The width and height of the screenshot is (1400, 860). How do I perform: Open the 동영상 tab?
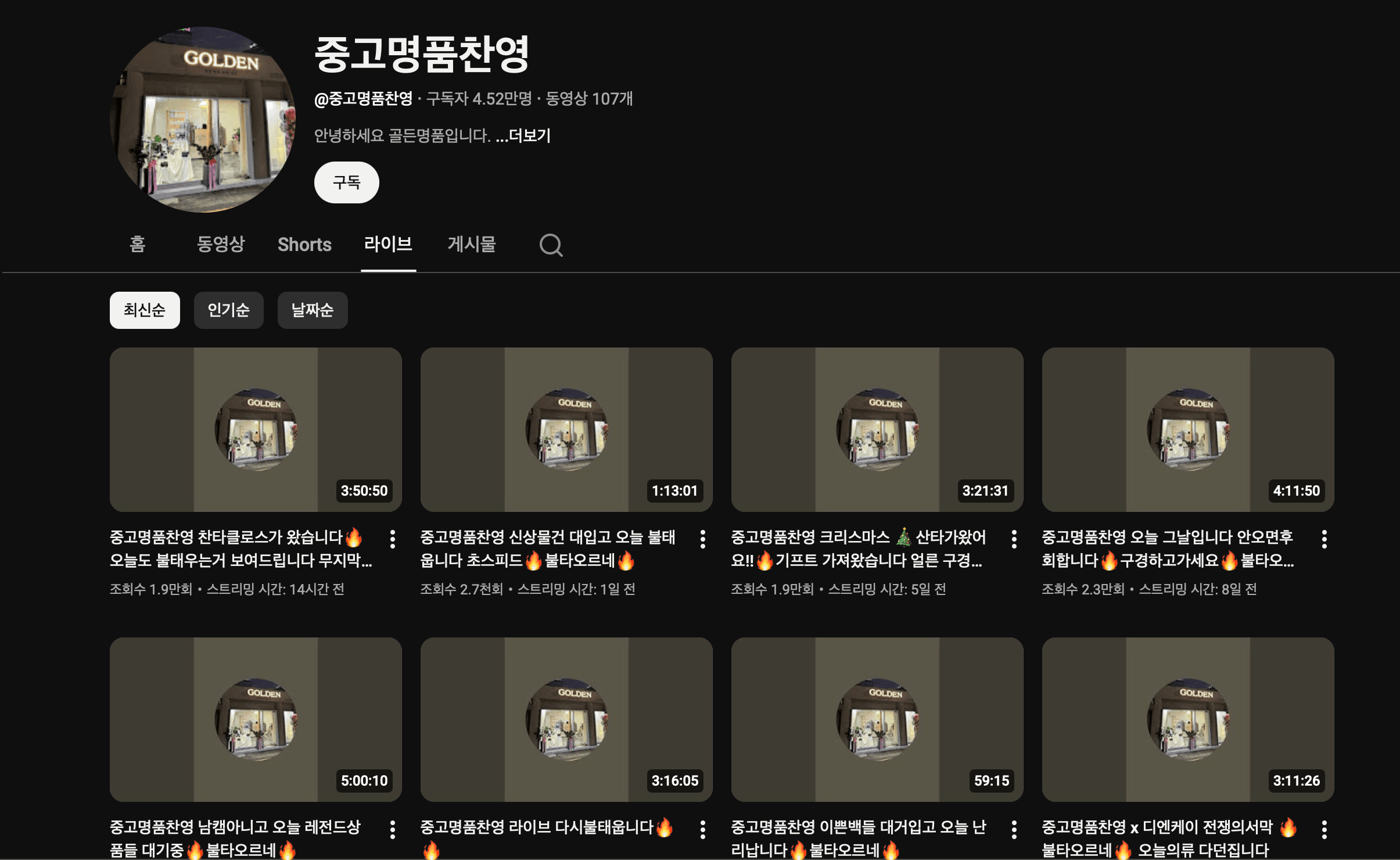pos(221,245)
